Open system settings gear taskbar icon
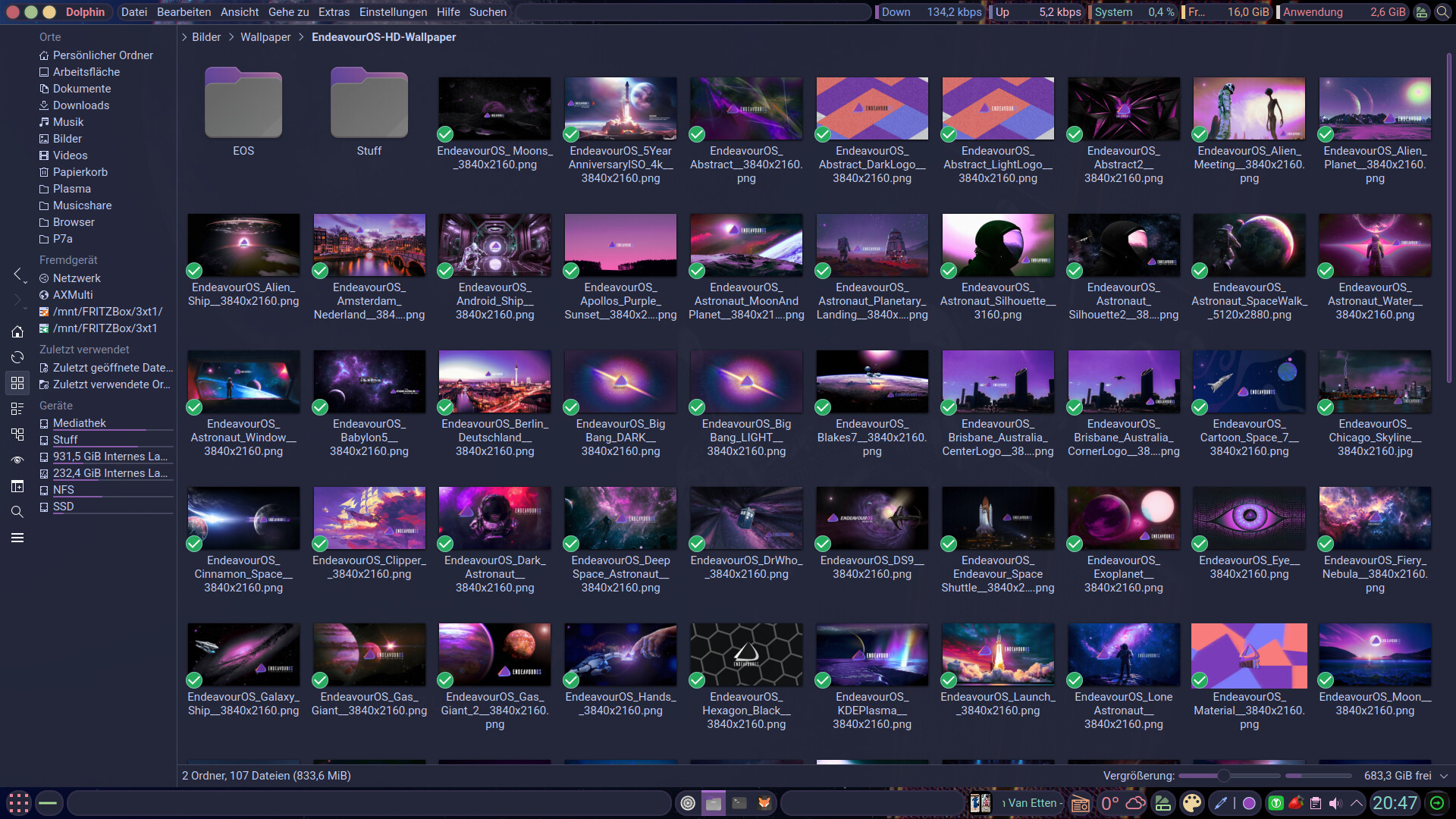The height and width of the screenshot is (819, 1456). click(x=688, y=803)
